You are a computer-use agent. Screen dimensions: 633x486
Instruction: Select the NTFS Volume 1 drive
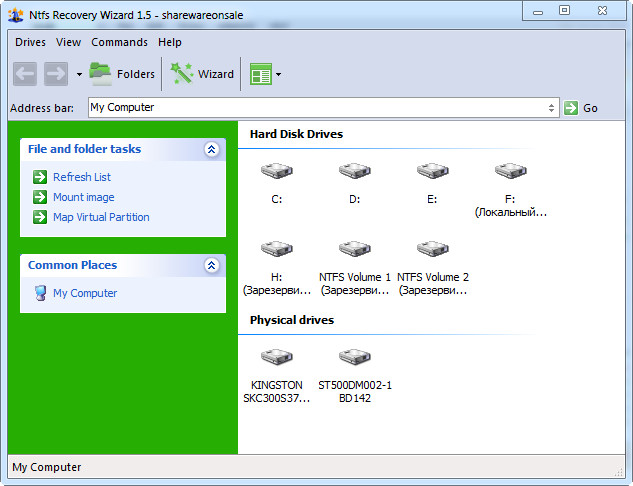[355, 268]
